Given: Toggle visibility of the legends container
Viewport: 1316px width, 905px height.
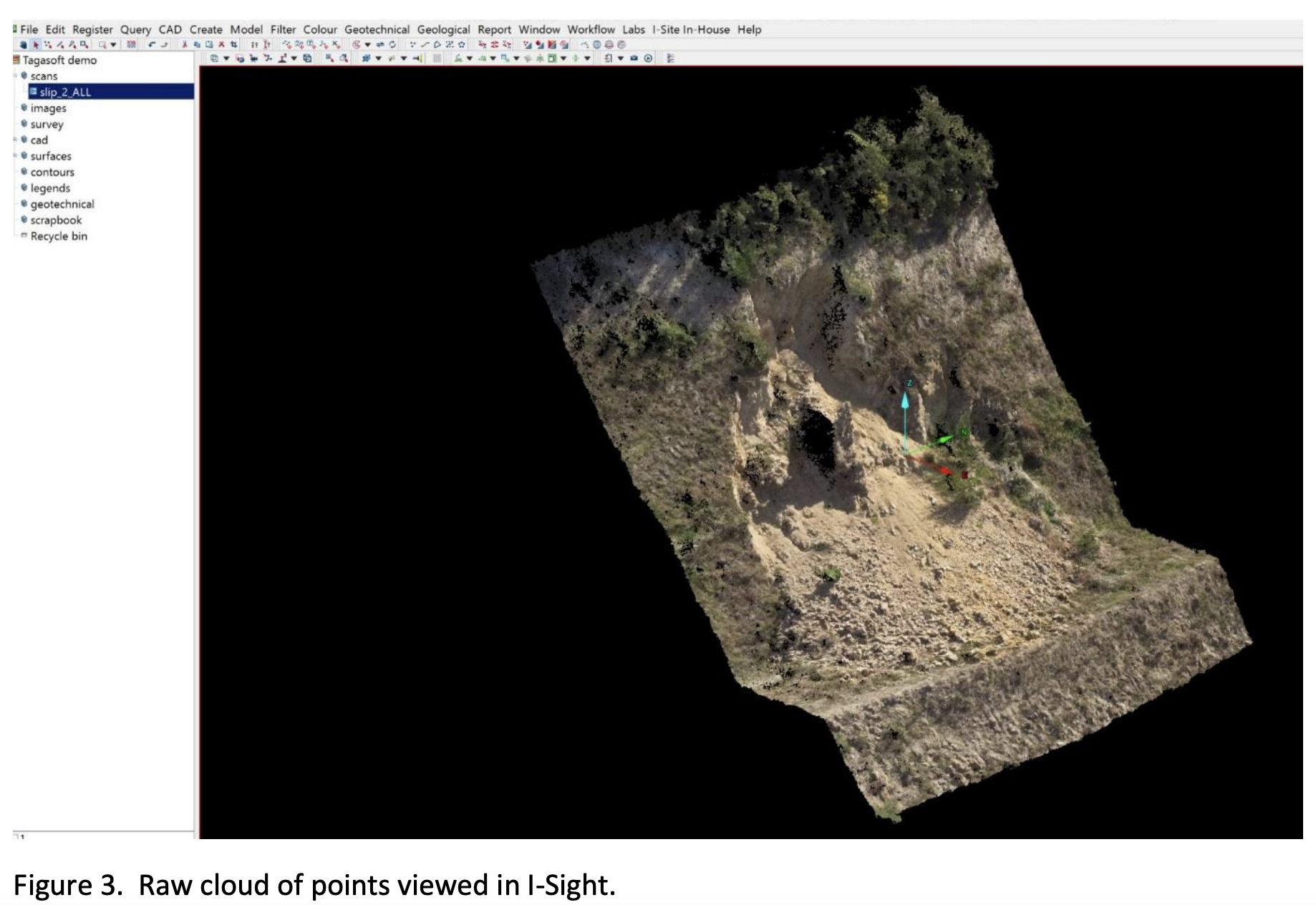Looking at the screenshot, I should (24, 188).
